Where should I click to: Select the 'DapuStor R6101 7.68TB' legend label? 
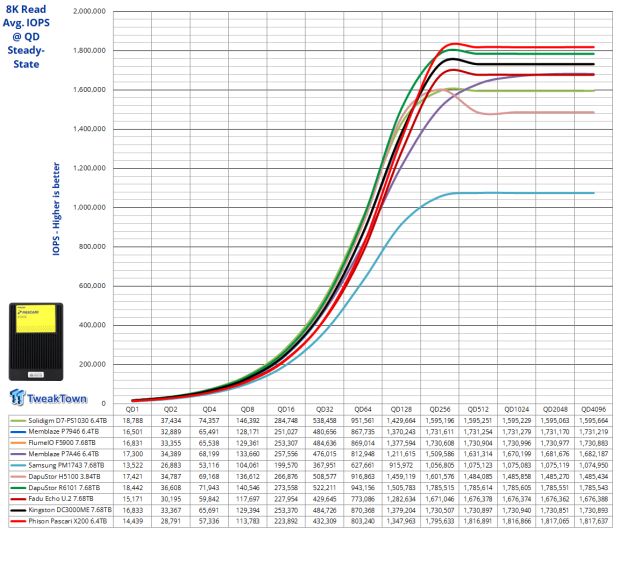coord(64,488)
